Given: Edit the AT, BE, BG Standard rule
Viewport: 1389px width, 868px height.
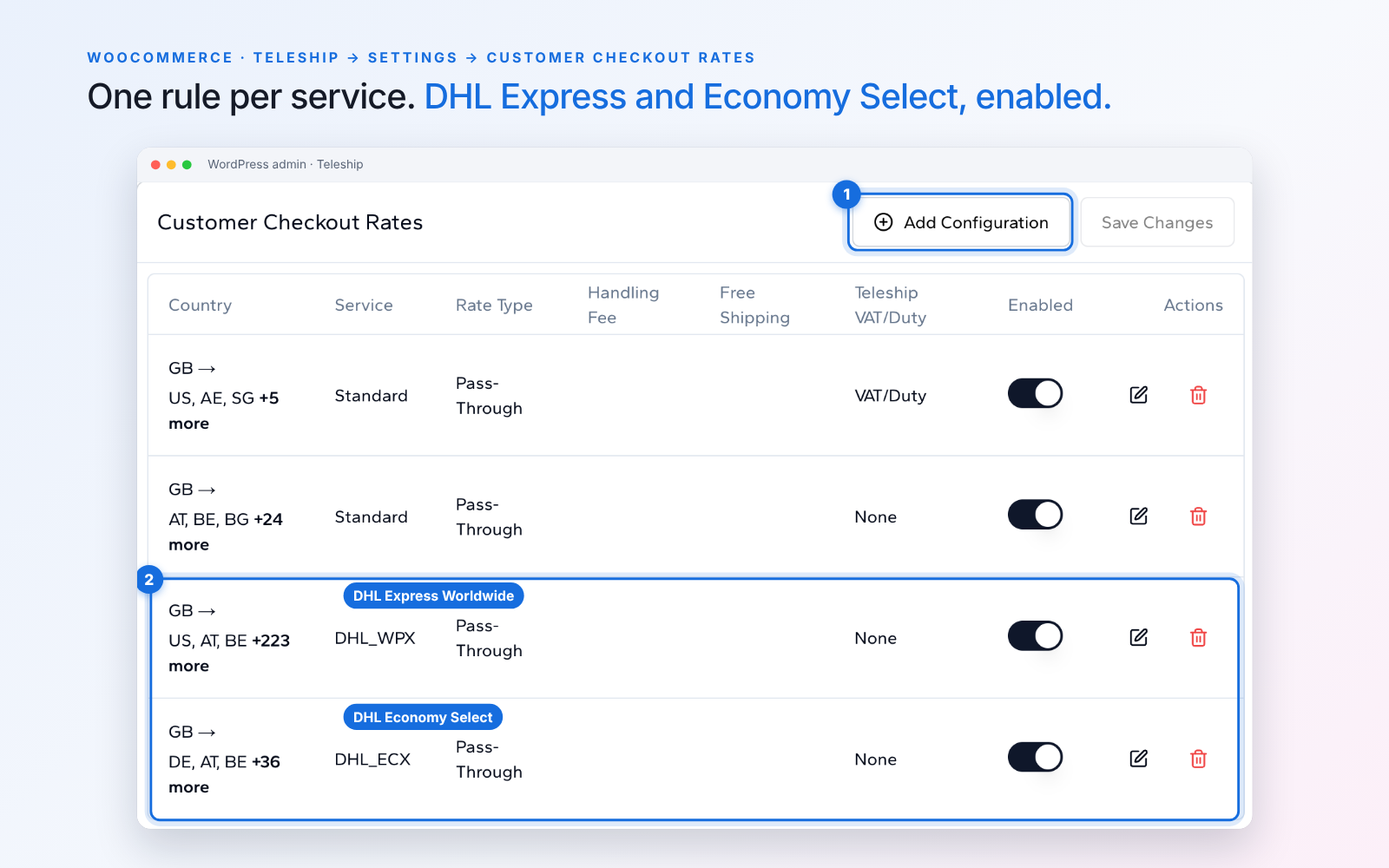Looking at the screenshot, I should [1139, 516].
